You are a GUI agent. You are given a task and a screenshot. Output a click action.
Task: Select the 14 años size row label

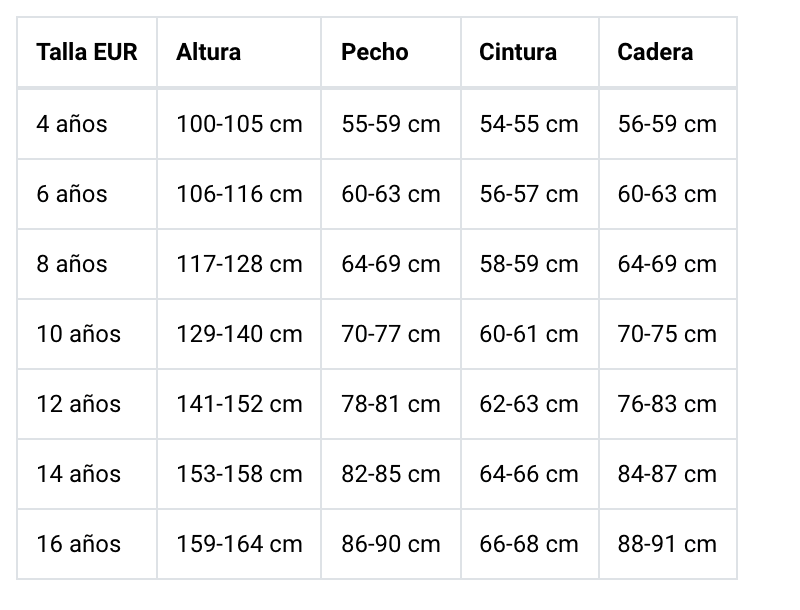(78, 474)
